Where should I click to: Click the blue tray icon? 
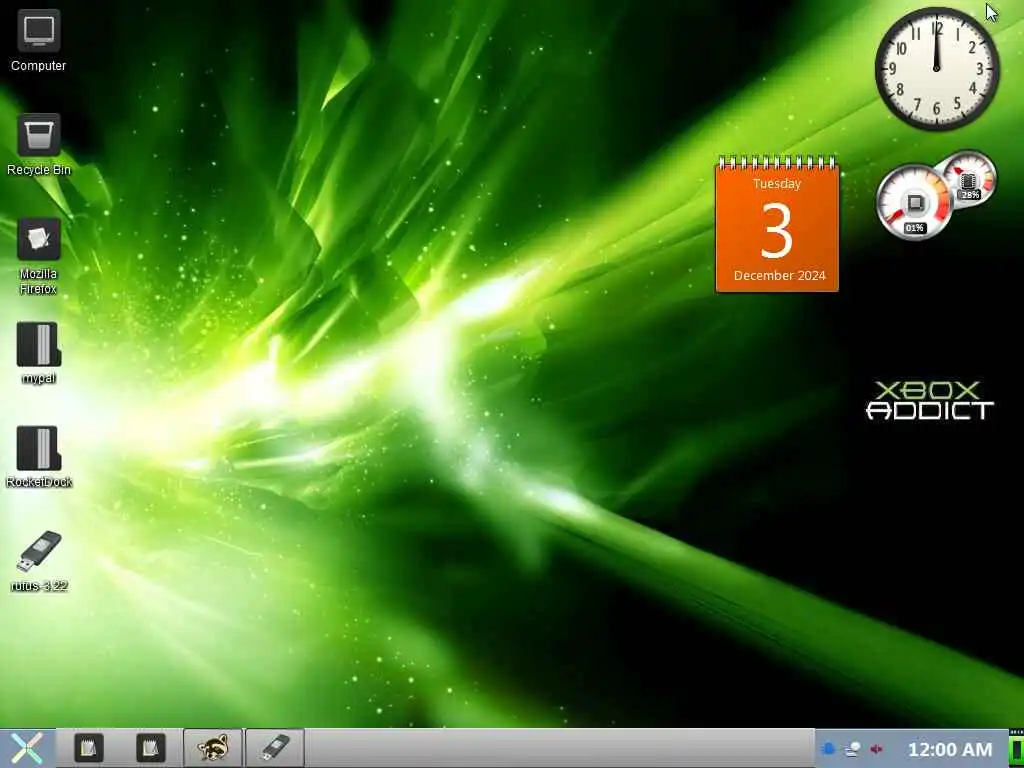tap(828, 749)
